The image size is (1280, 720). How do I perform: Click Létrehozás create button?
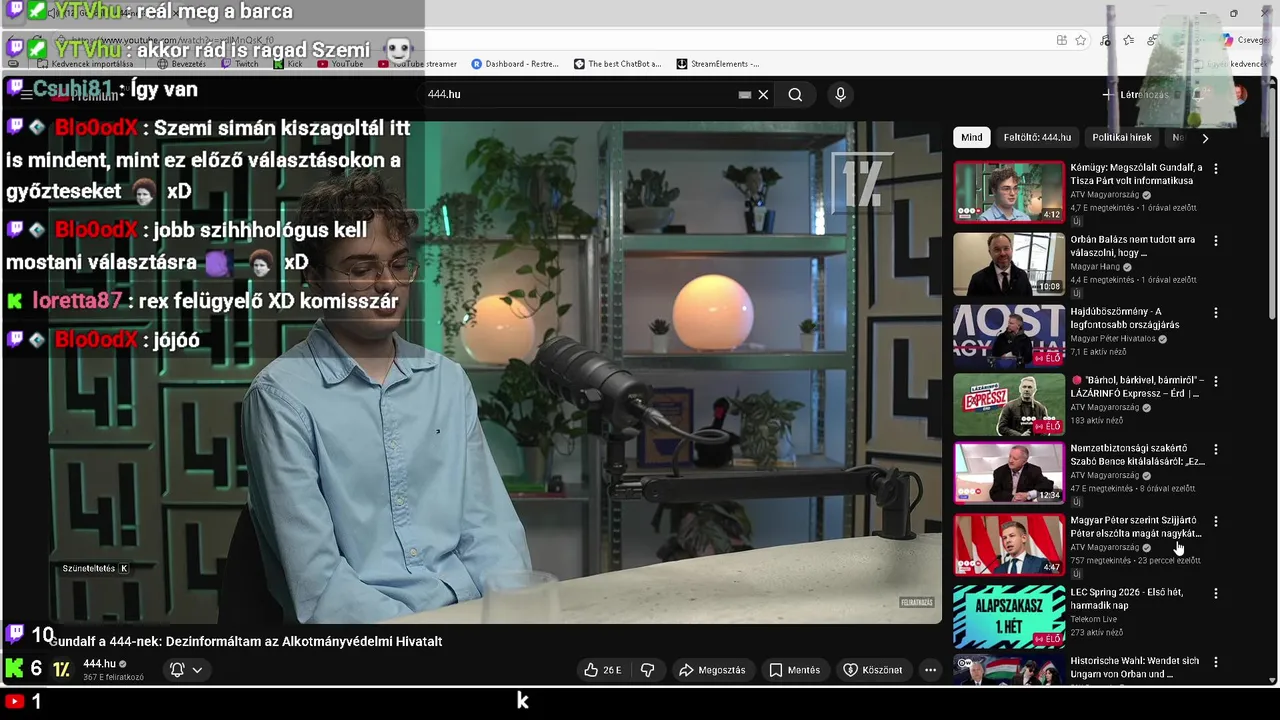pyautogui.click(x=1135, y=95)
